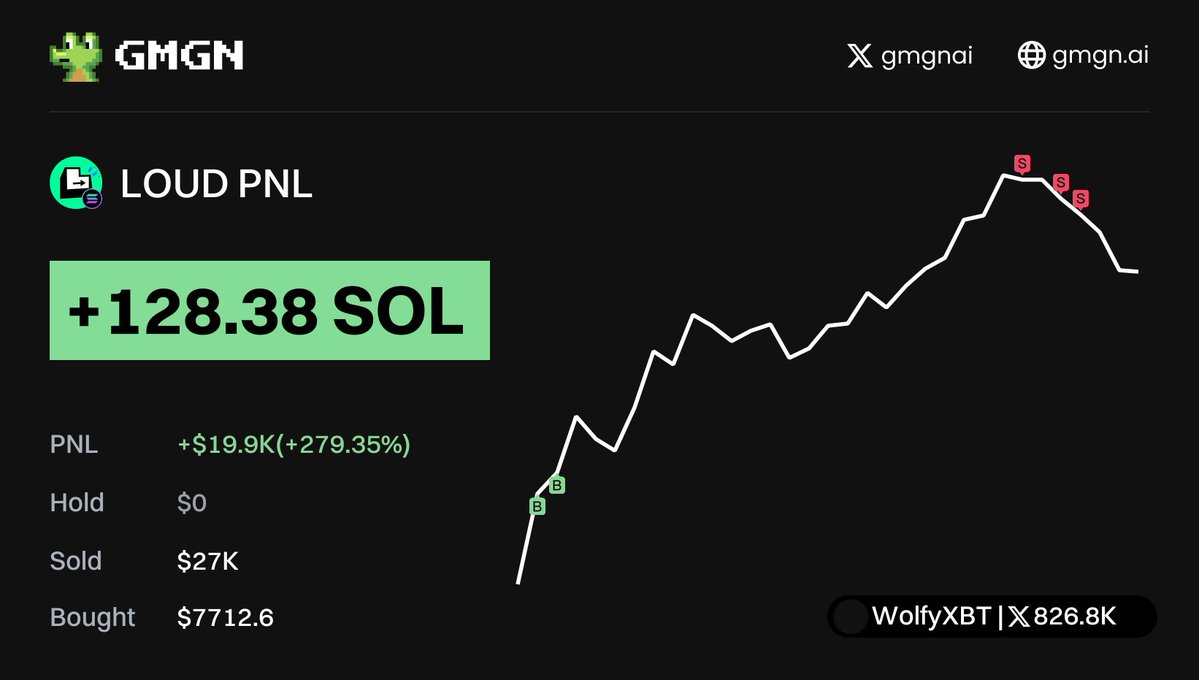Image resolution: width=1199 pixels, height=680 pixels.
Task: Click the lower green B buy marker
Action: pos(538,506)
